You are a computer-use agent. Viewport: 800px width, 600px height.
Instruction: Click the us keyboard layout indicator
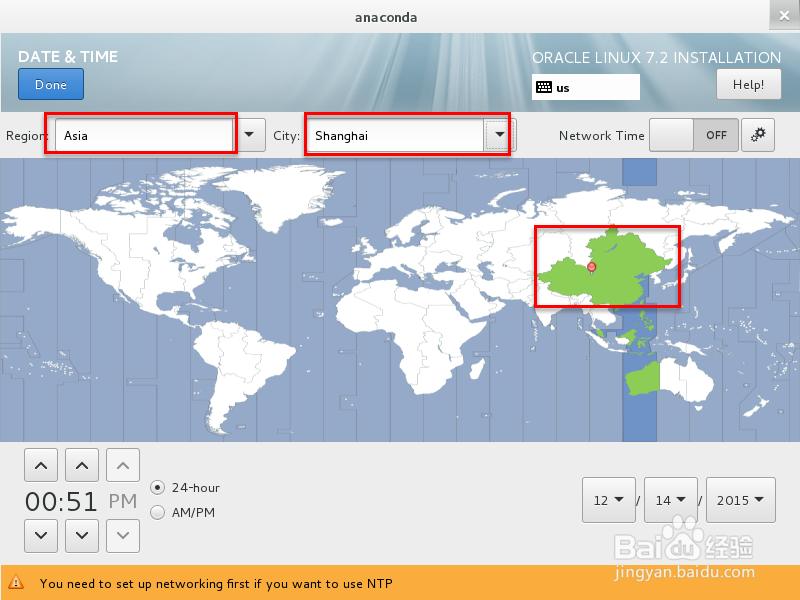(586, 87)
